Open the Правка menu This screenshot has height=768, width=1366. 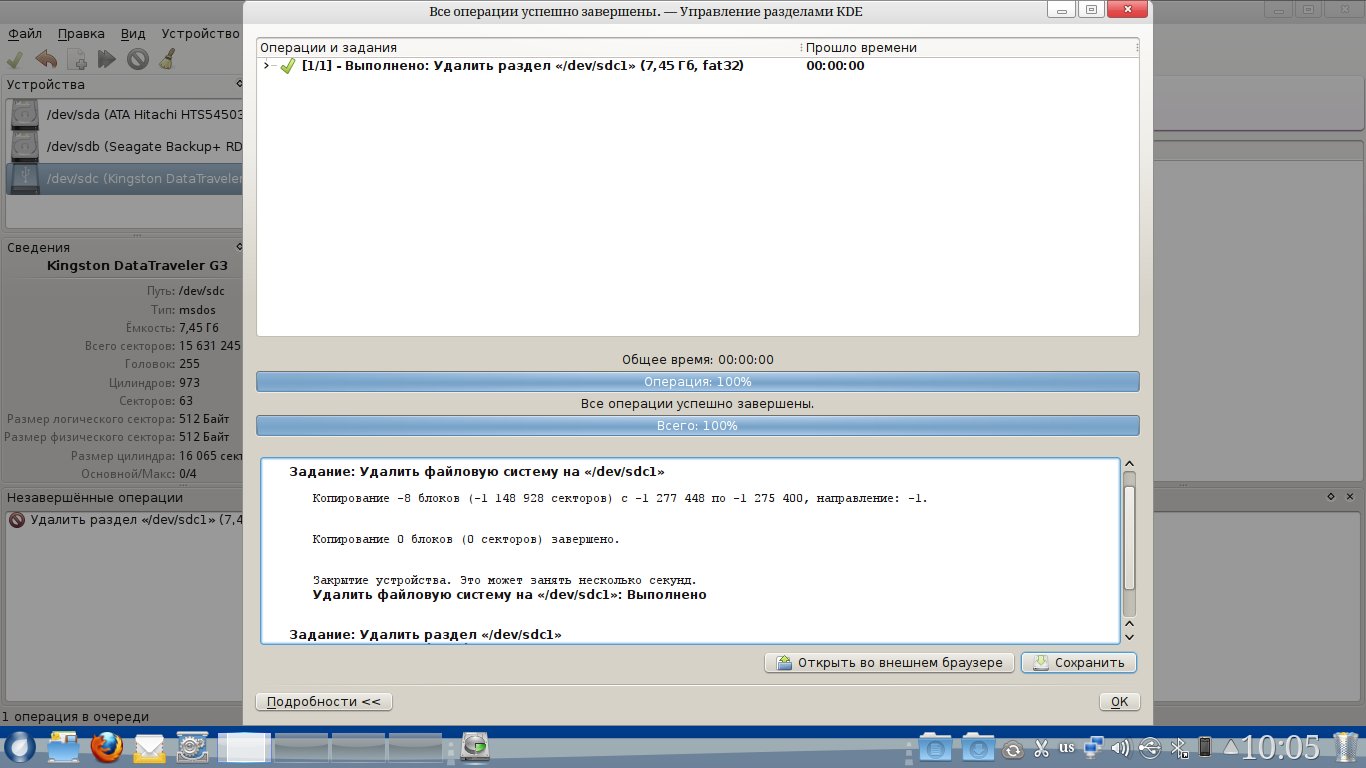[81, 33]
